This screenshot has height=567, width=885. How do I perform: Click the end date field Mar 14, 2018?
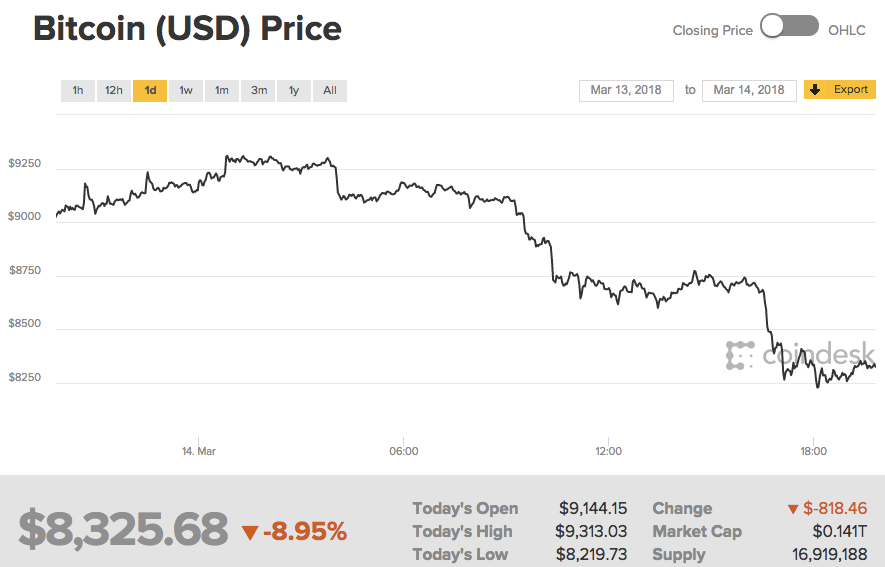point(749,90)
